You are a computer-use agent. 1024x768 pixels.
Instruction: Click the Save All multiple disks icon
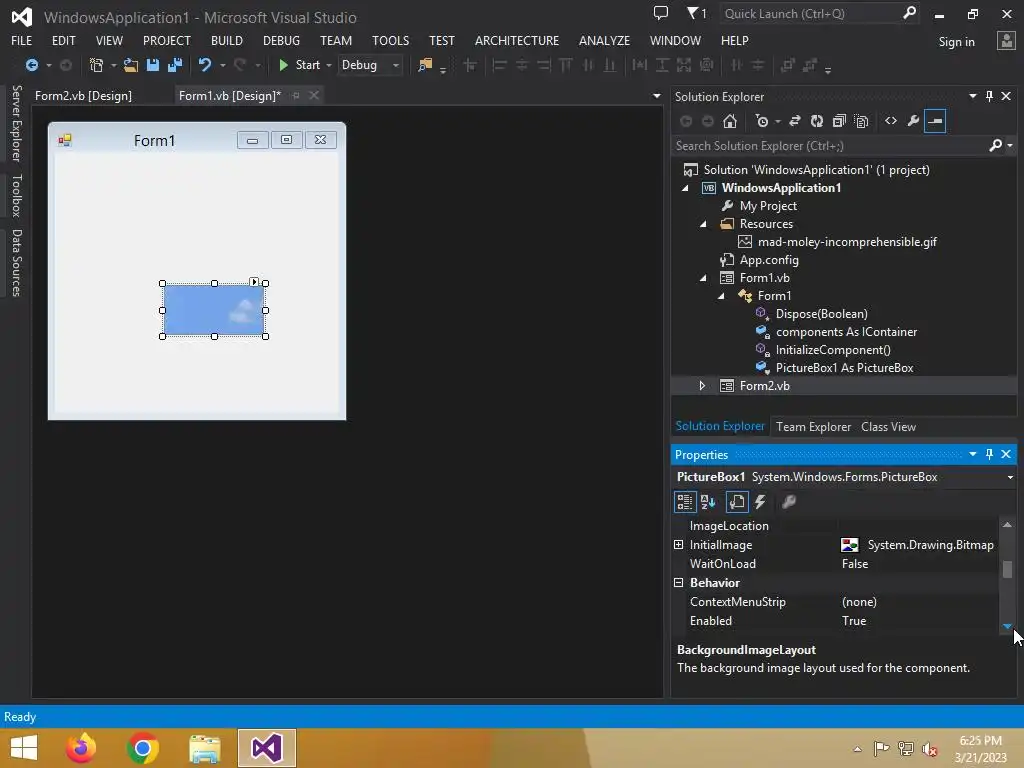[x=175, y=65]
